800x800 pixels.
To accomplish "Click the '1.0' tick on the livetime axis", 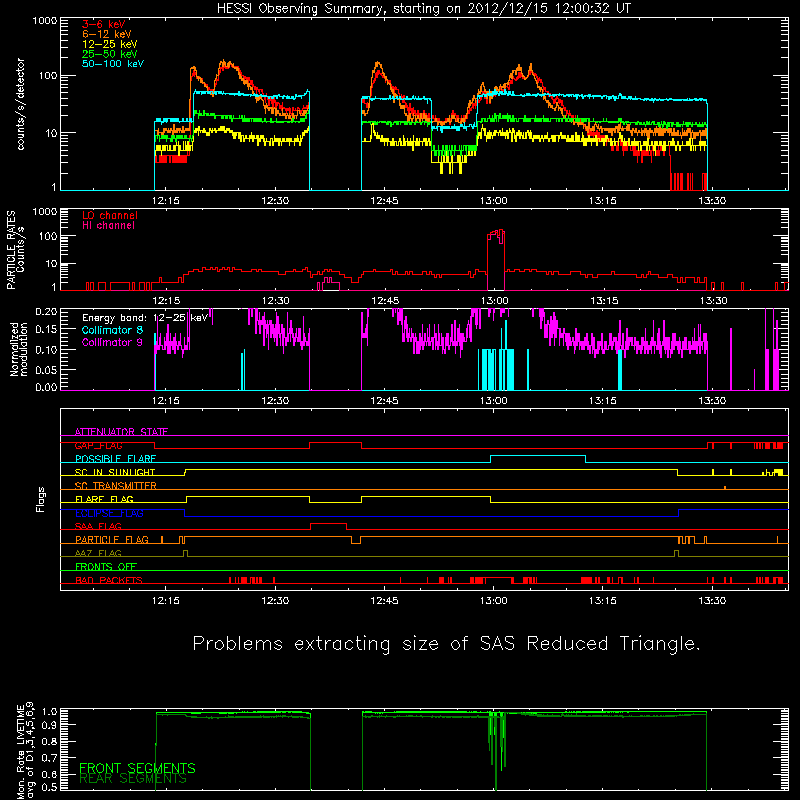I will (x=50, y=712).
